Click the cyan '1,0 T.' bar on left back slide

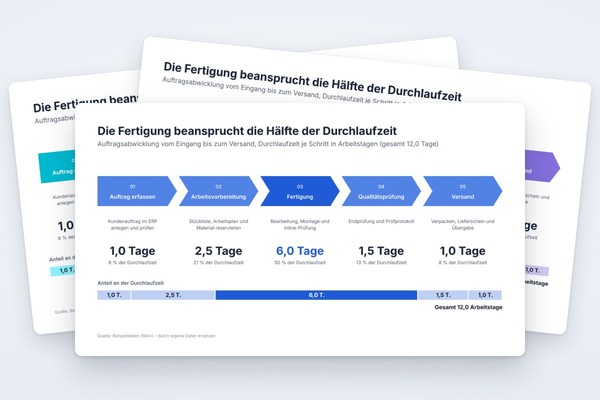63,271
